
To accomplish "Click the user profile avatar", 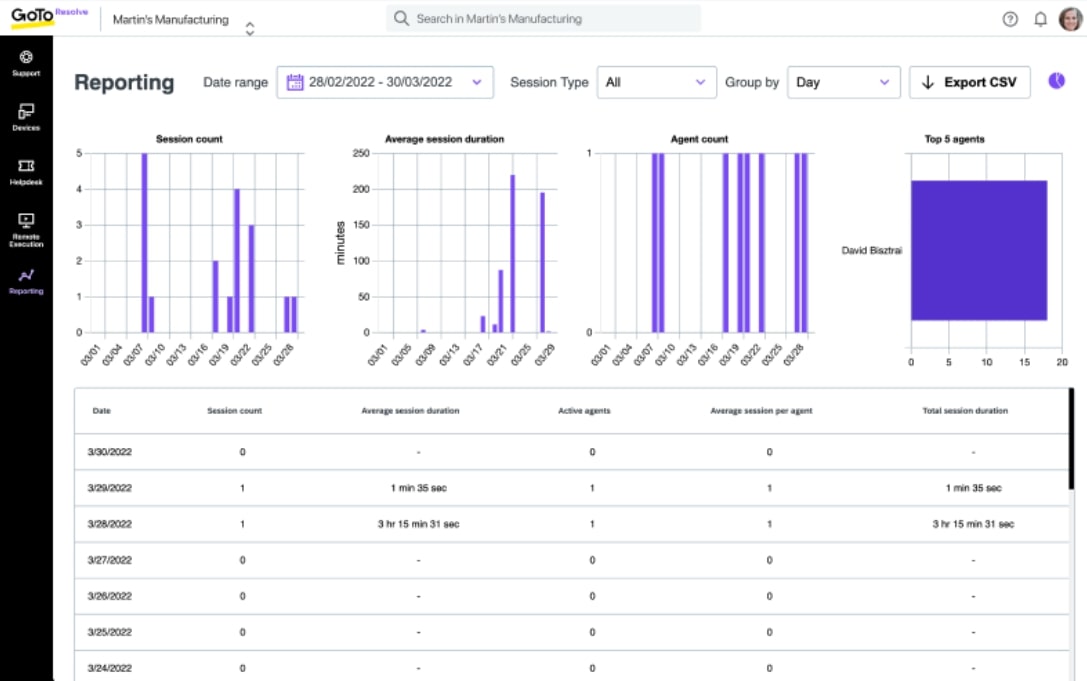I will point(1070,19).
